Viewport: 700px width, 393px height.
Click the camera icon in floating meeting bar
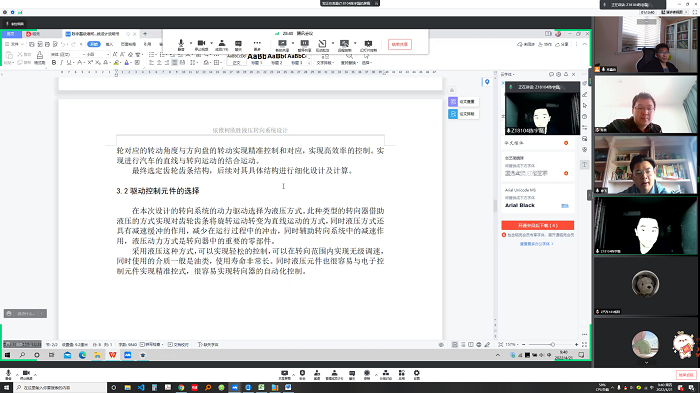[x=201, y=43]
